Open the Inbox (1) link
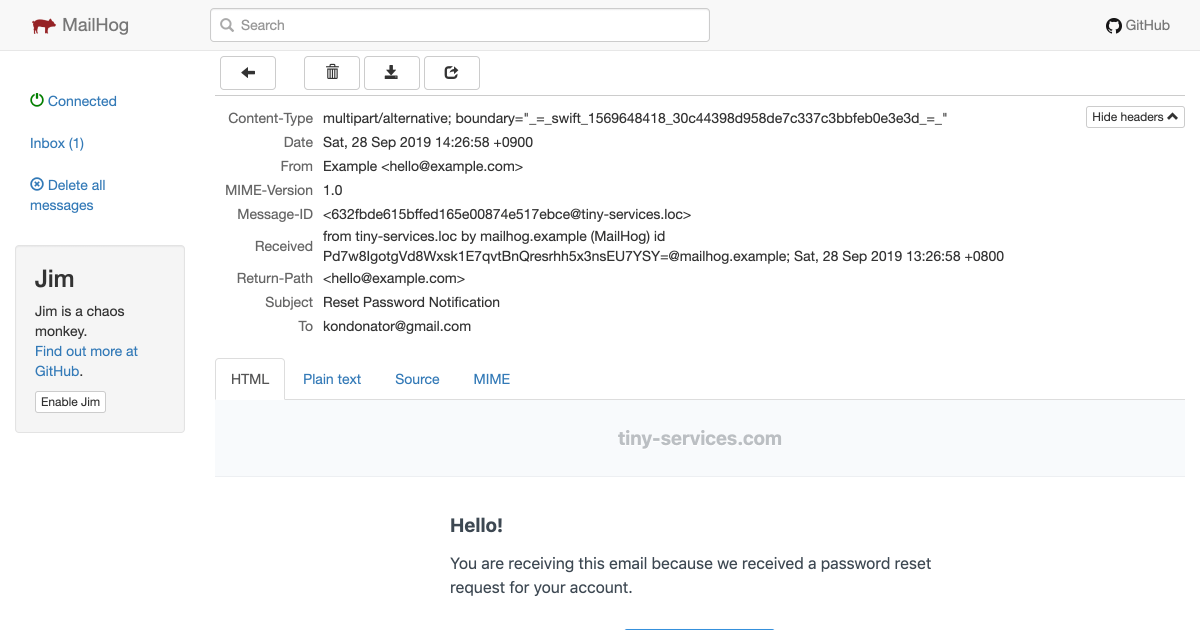This screenshot has width=1200, height=630. coord(56,143)
